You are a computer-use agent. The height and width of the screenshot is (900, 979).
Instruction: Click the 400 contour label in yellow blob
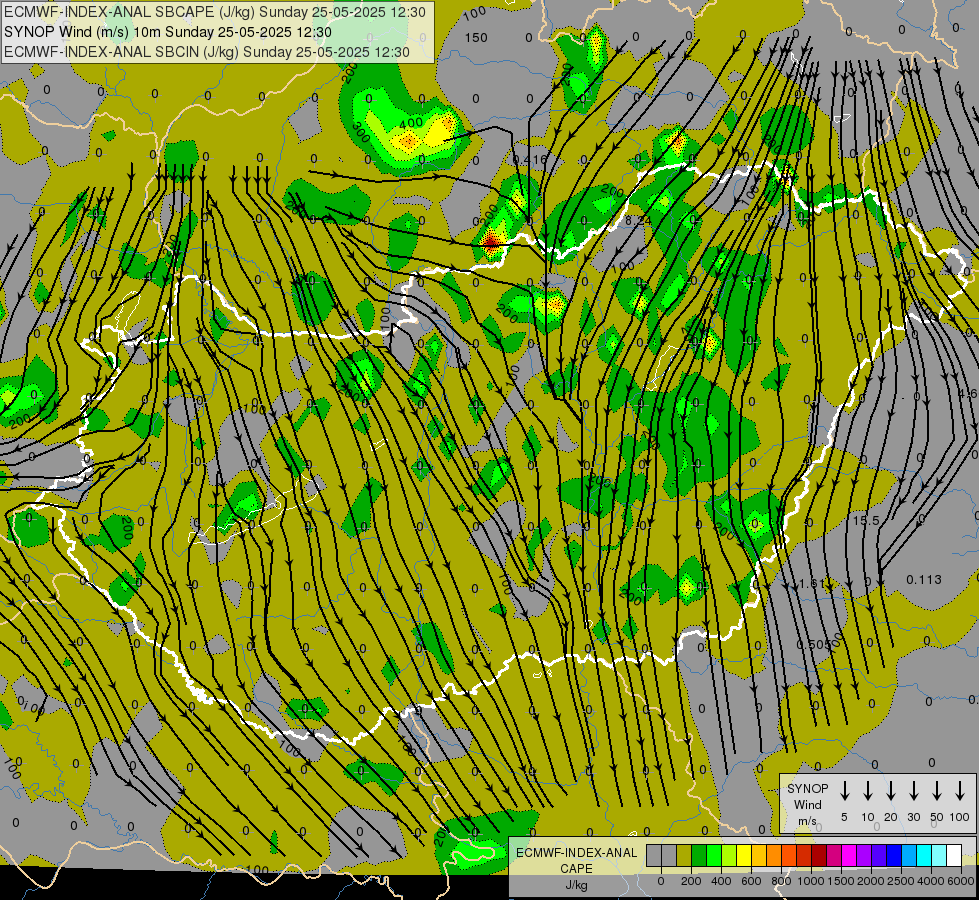coord(411,123)
